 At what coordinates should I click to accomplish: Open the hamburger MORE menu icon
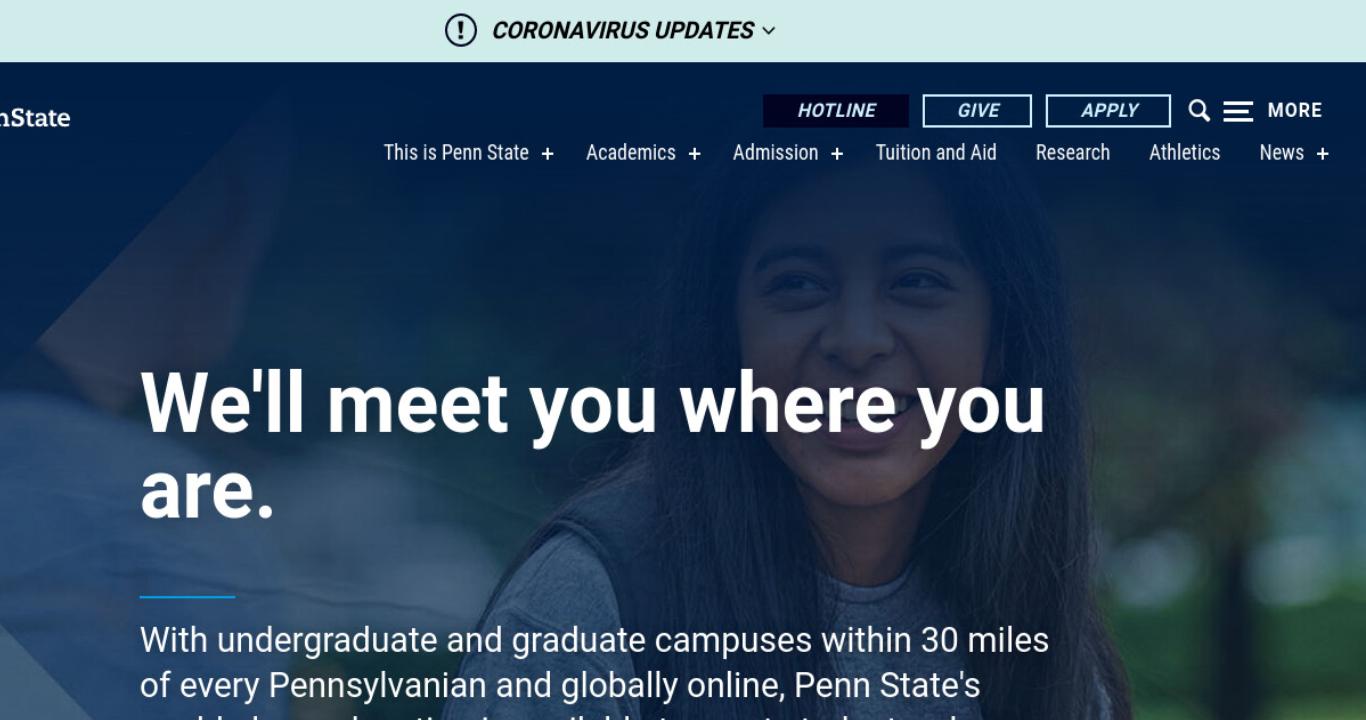click(1238, 111)
